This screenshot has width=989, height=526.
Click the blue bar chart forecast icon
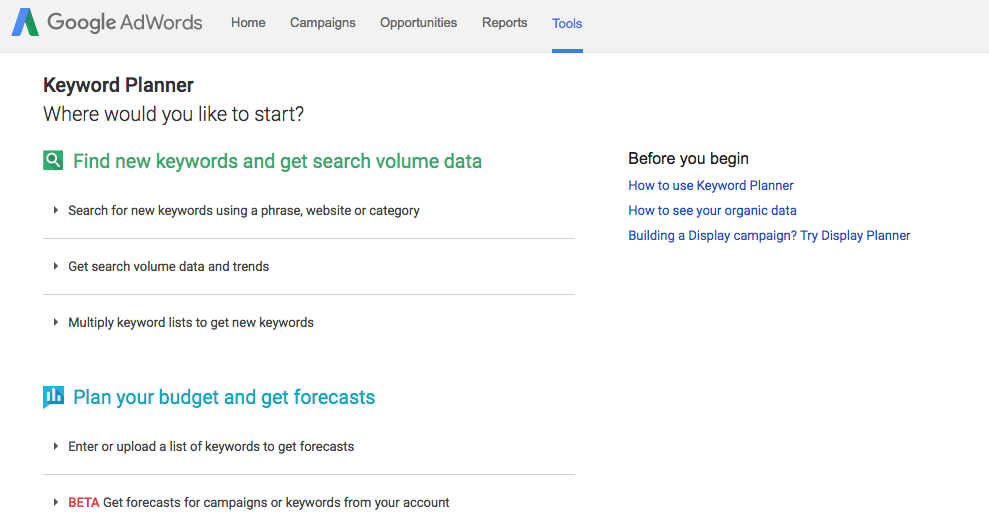(53, 397)
